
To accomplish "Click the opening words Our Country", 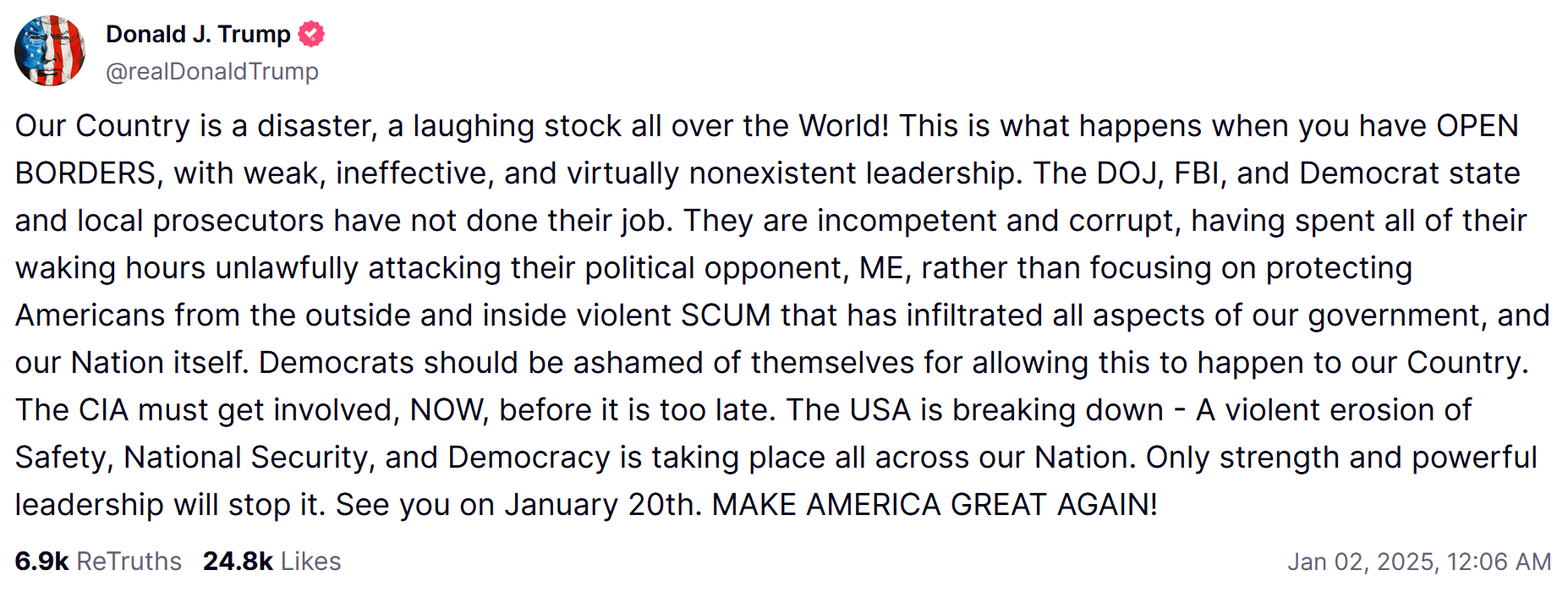I will pos(102,126).
